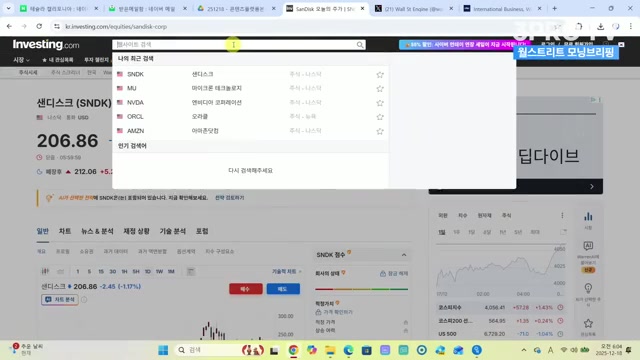Open 기술적 차트 dropdown

(287, 271)
